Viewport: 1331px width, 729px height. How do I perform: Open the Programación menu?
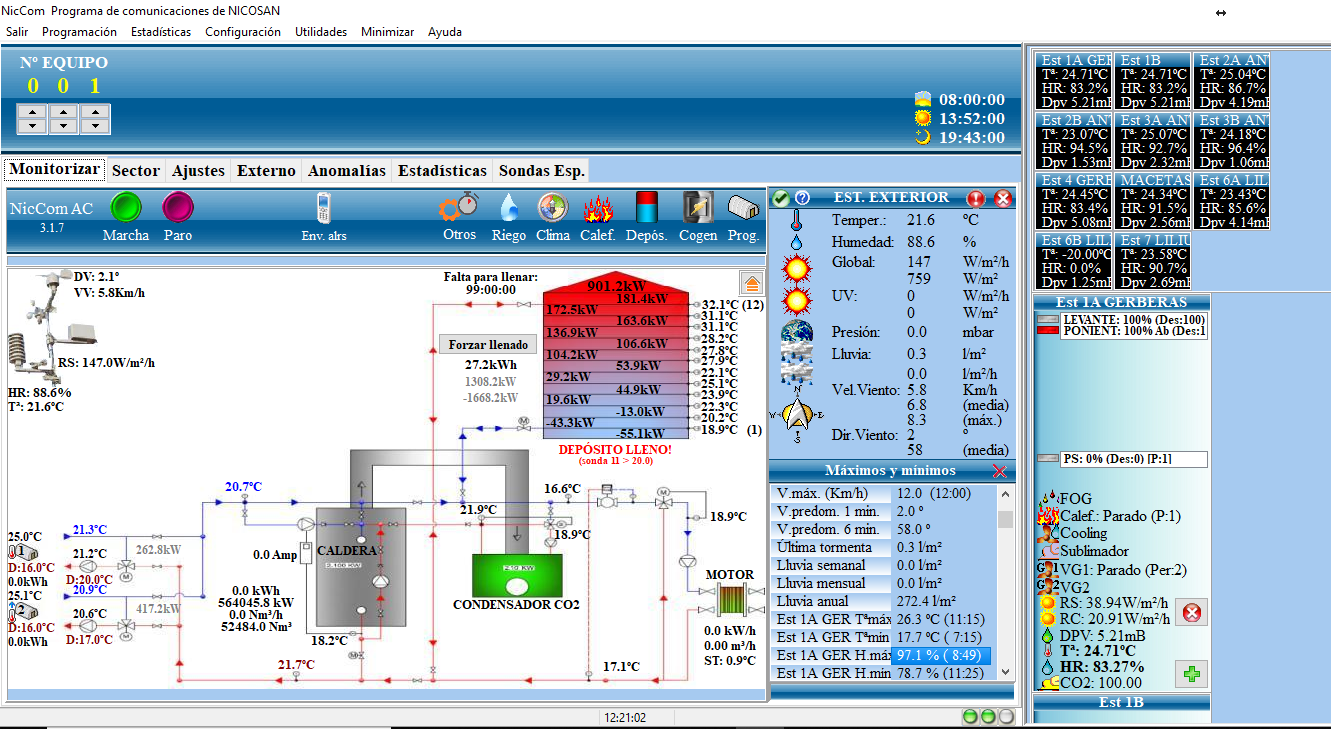[x=79, y=32]
